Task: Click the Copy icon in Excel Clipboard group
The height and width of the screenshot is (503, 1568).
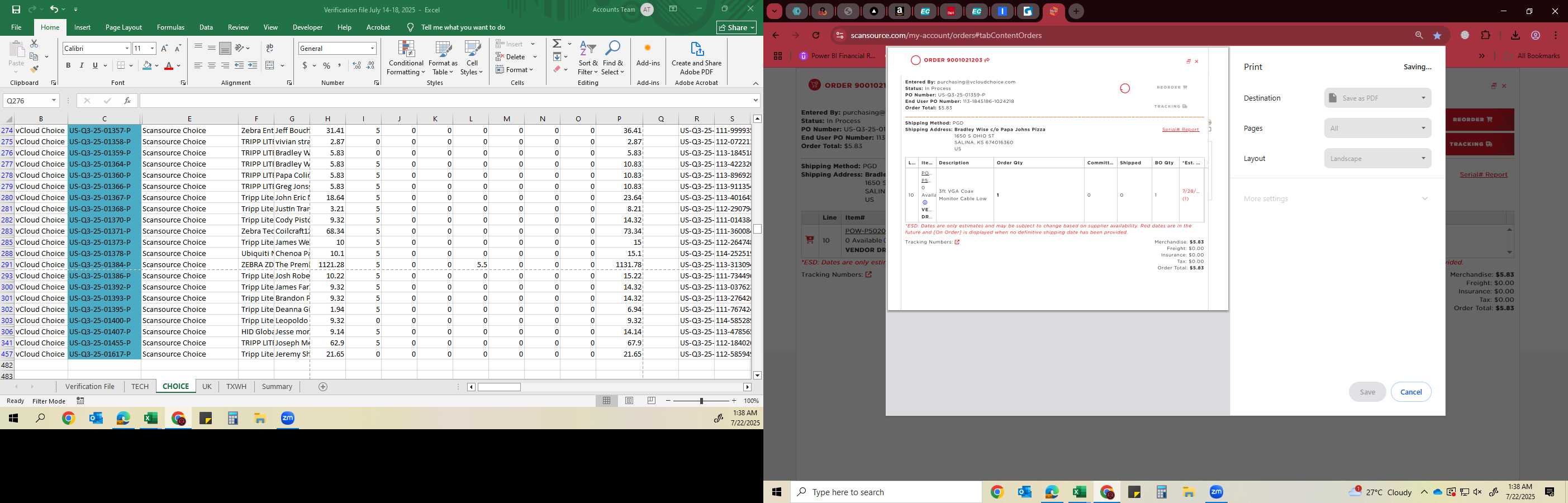Action: click(34, 56)
